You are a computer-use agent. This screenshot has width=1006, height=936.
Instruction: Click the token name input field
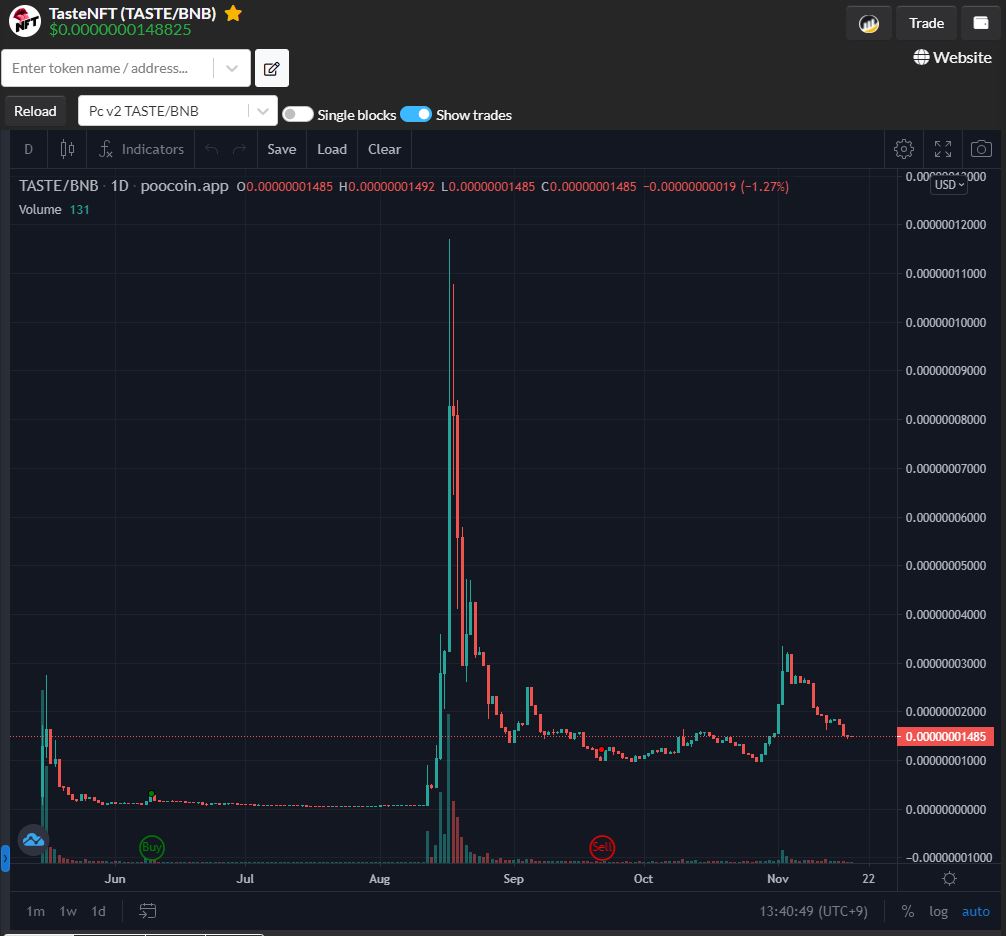[108, 68]
